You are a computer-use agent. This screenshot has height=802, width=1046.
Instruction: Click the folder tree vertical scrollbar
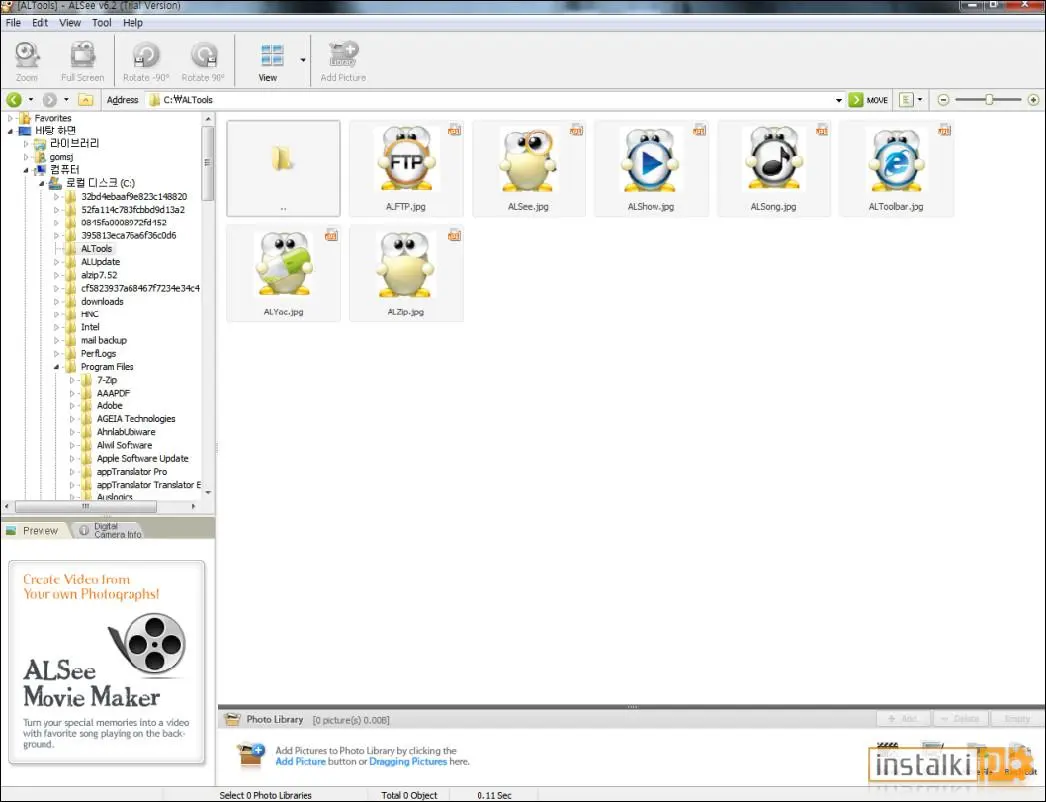[x=207, y=163]
